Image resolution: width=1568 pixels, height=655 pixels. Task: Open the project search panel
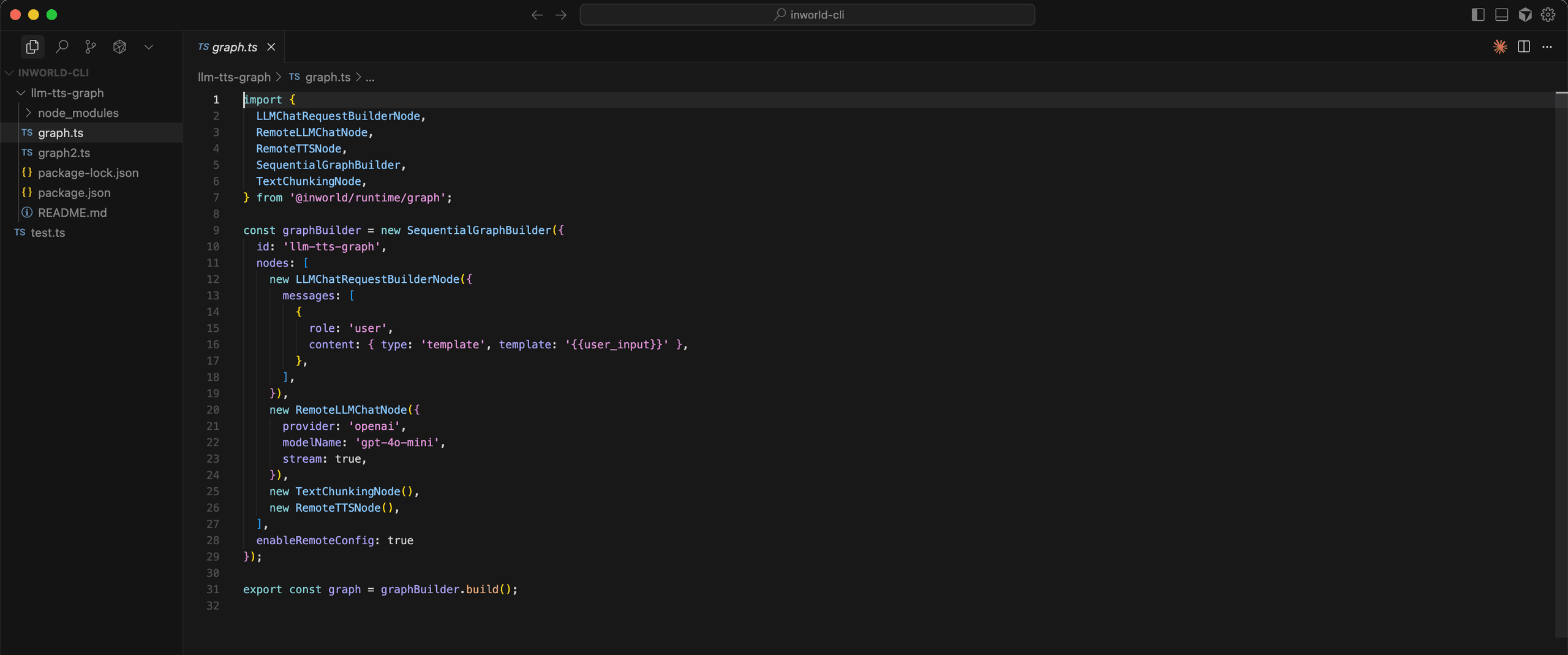62,47
